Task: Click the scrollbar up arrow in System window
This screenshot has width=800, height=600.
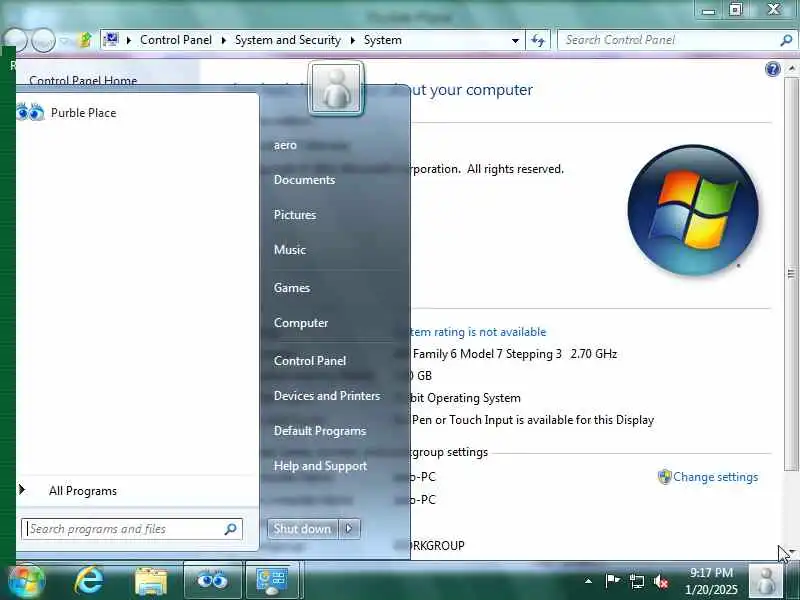Action: [x=791, y=68]
